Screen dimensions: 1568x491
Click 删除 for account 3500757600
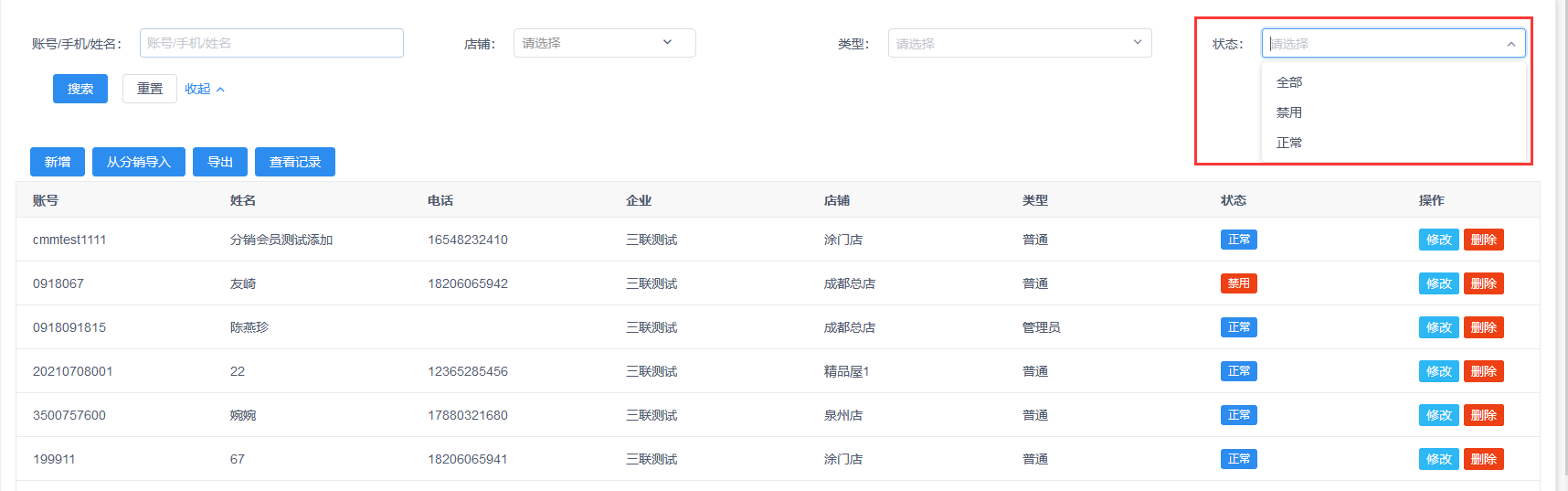coord(1483,415)
